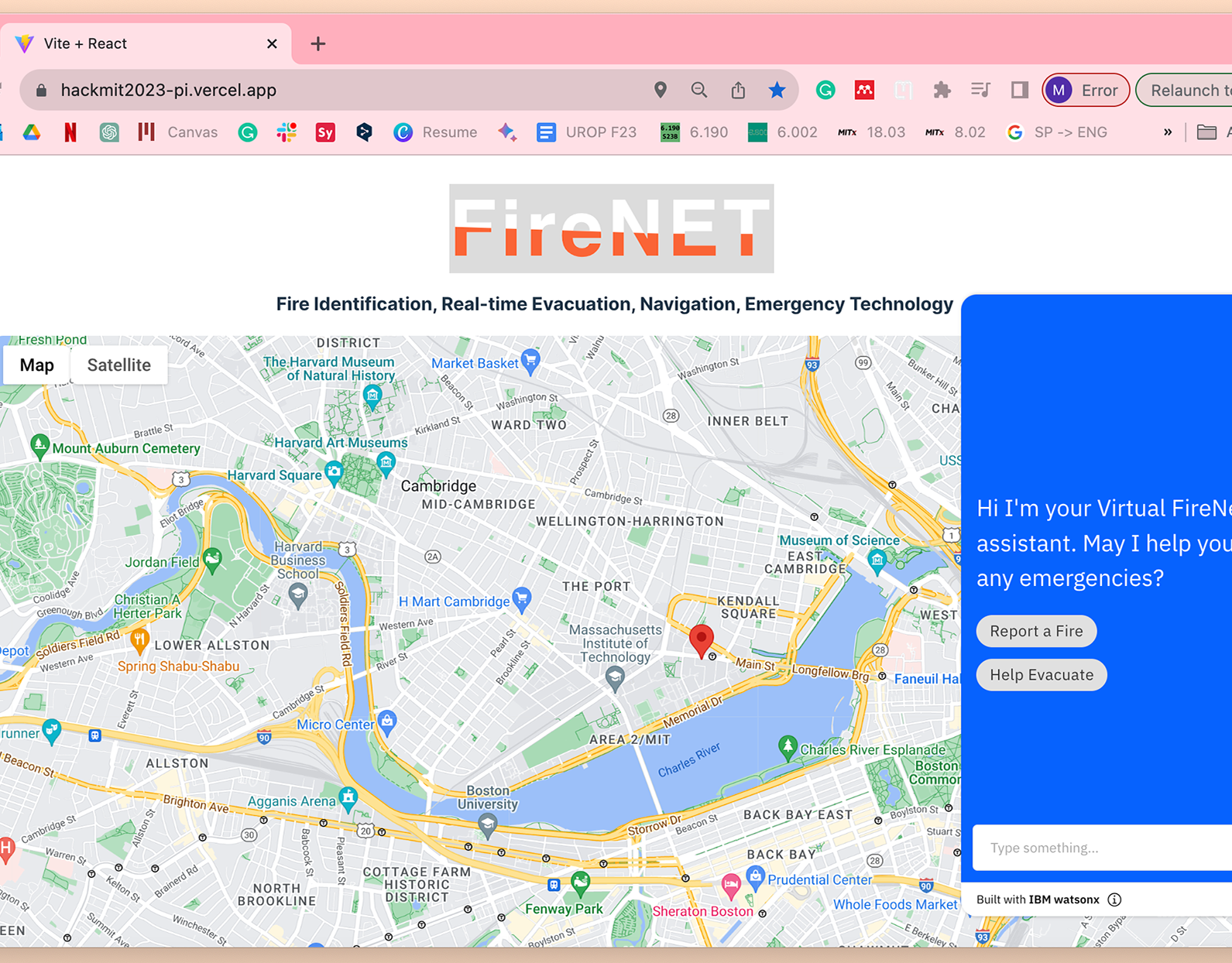Click the Prudential Center map pin
This screenshot has height=963, width=1232.
(755, 878)
